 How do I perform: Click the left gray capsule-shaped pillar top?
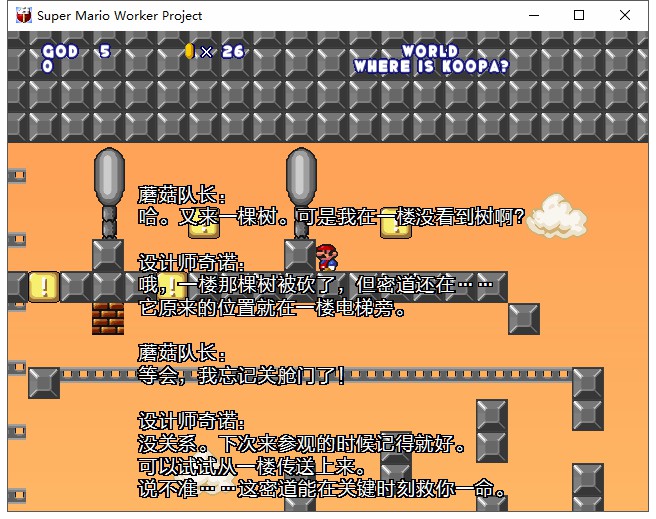point(110,176)
